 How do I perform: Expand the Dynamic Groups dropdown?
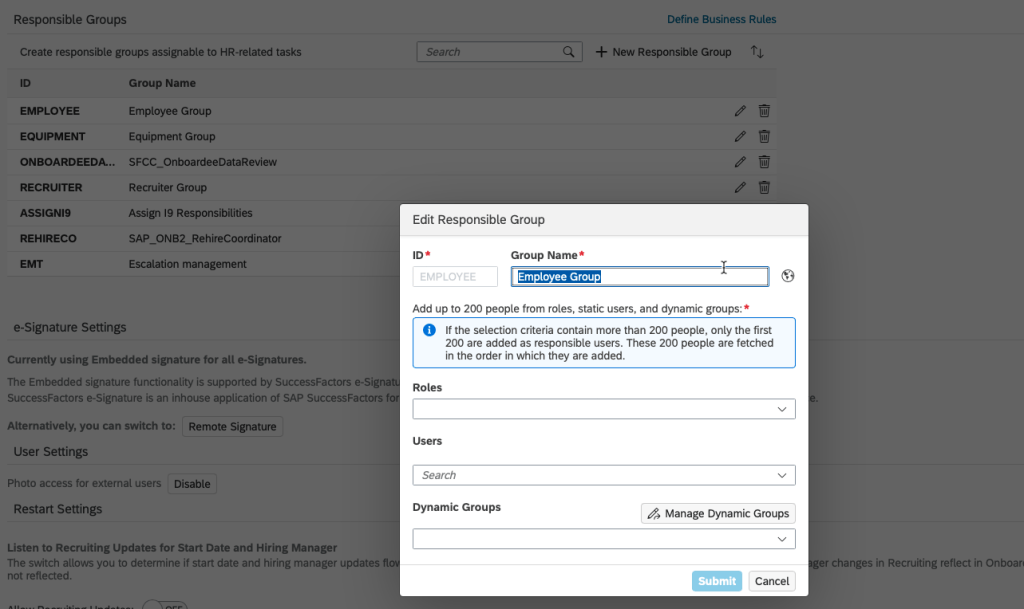tap(781, 539)
